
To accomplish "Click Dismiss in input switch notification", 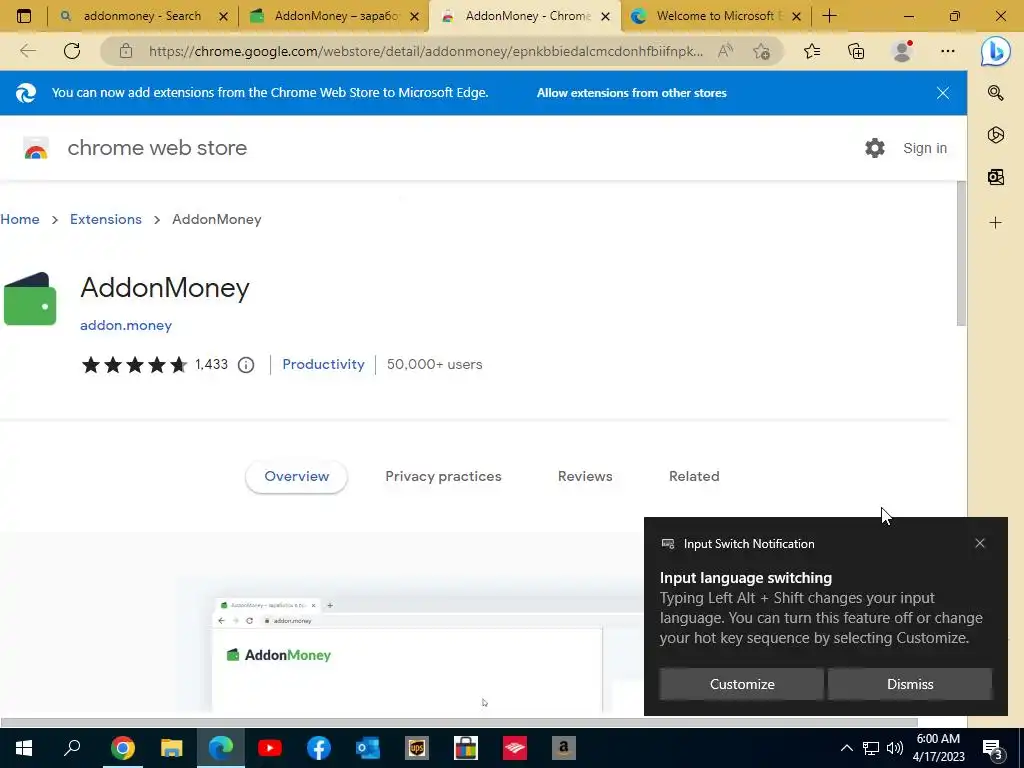I will coord(910,684).
